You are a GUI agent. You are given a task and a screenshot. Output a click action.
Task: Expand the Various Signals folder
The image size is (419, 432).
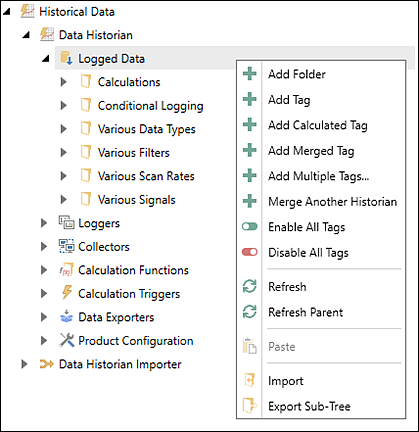(63, 199)
